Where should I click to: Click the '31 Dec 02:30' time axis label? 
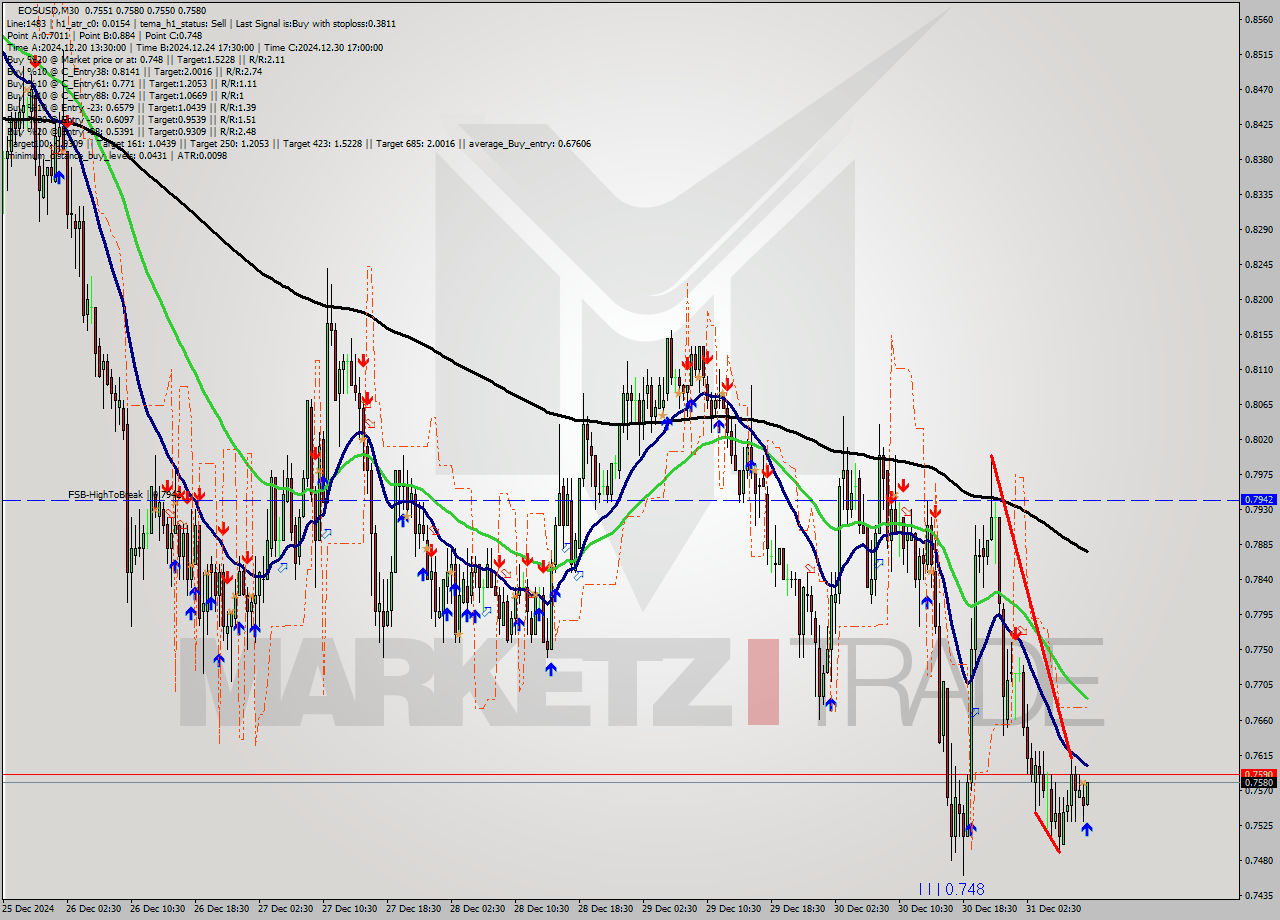tap(1053, 909)
